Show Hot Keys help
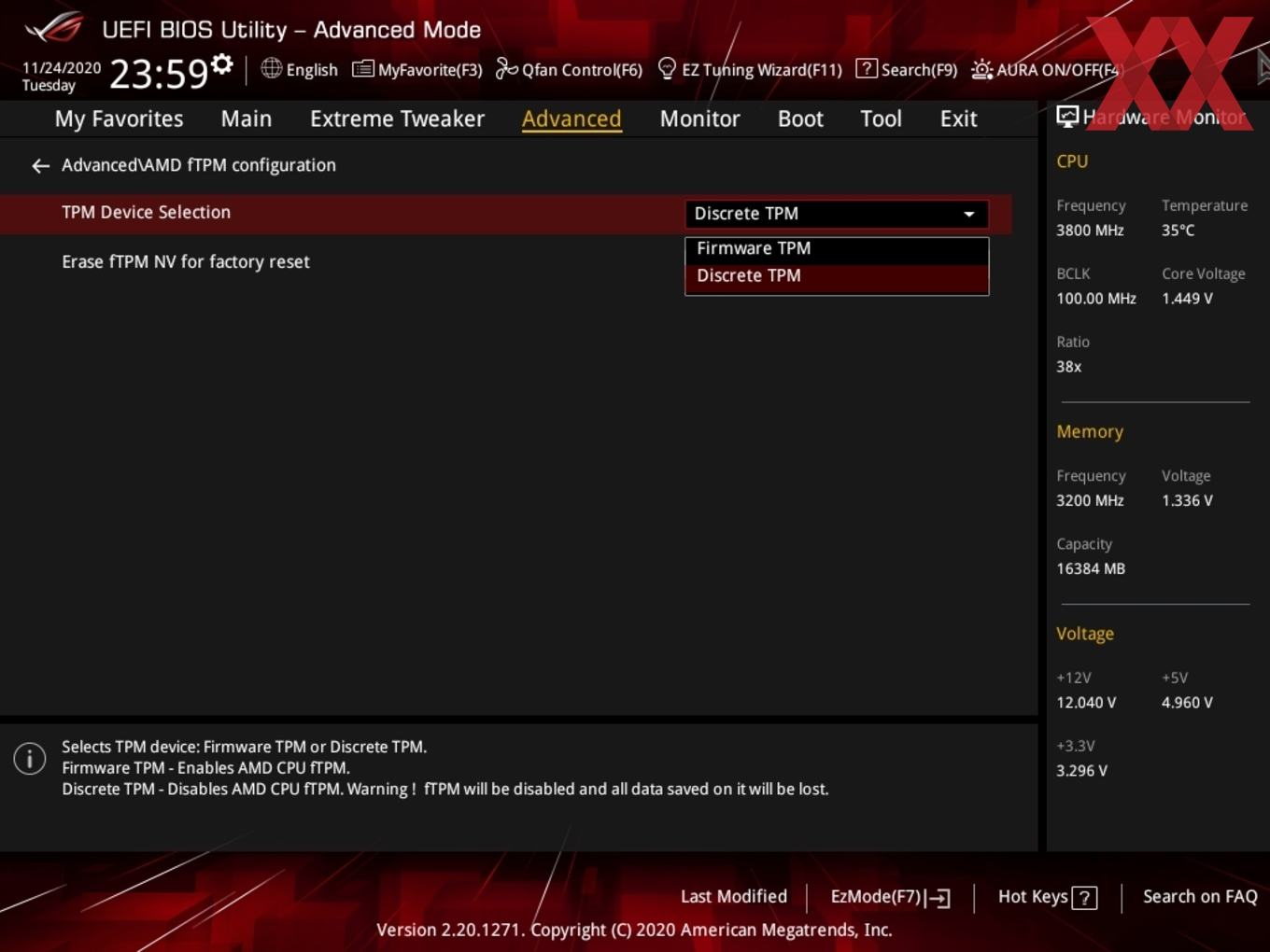1270x952 pixels. tap(1033, 897)
